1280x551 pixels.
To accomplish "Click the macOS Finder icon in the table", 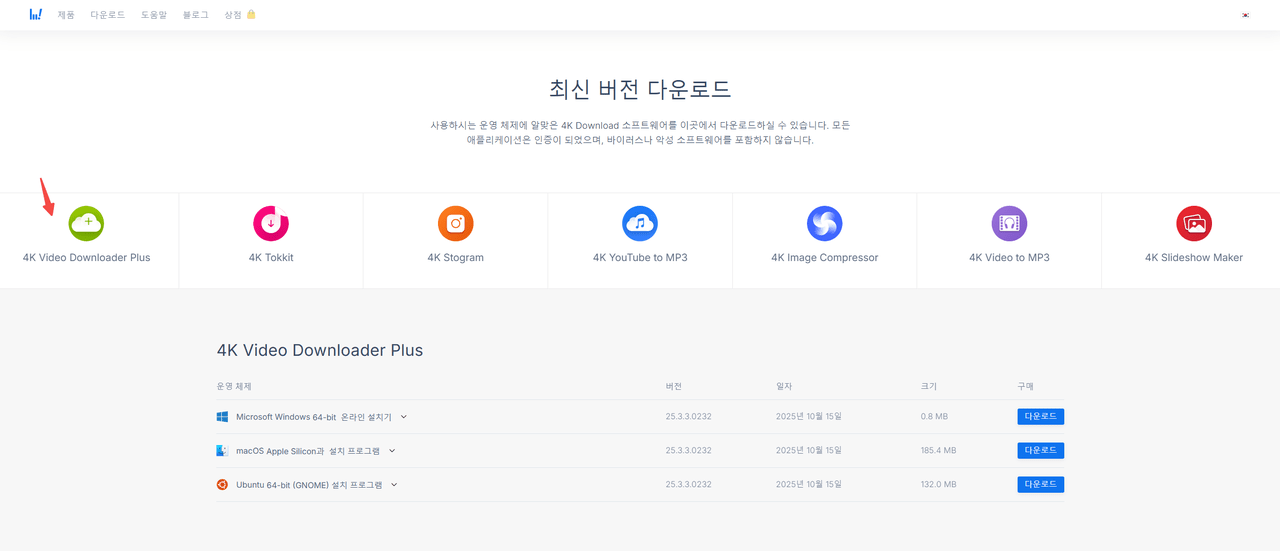I will pos(222,451).
